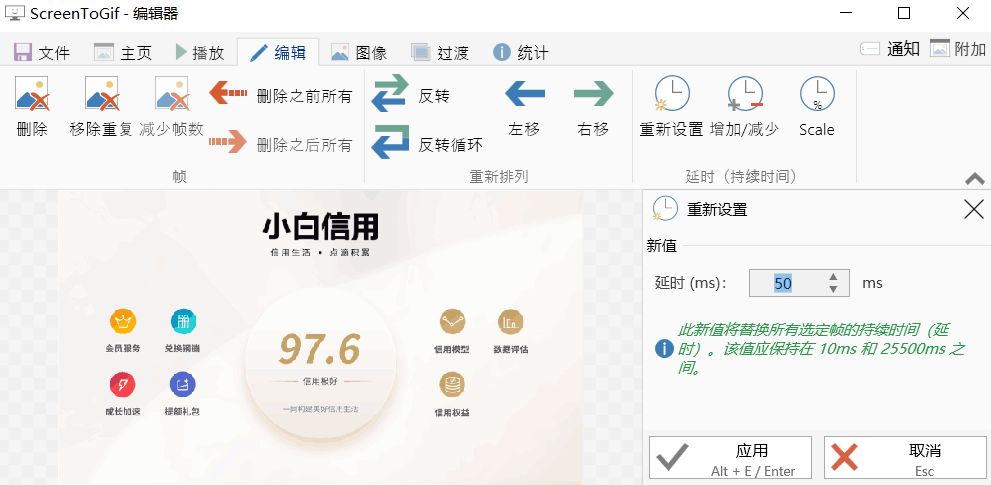The height and width of the screenshot is (485, 991).
Task: Select the 编辑 tab
Action: (278, 52)
